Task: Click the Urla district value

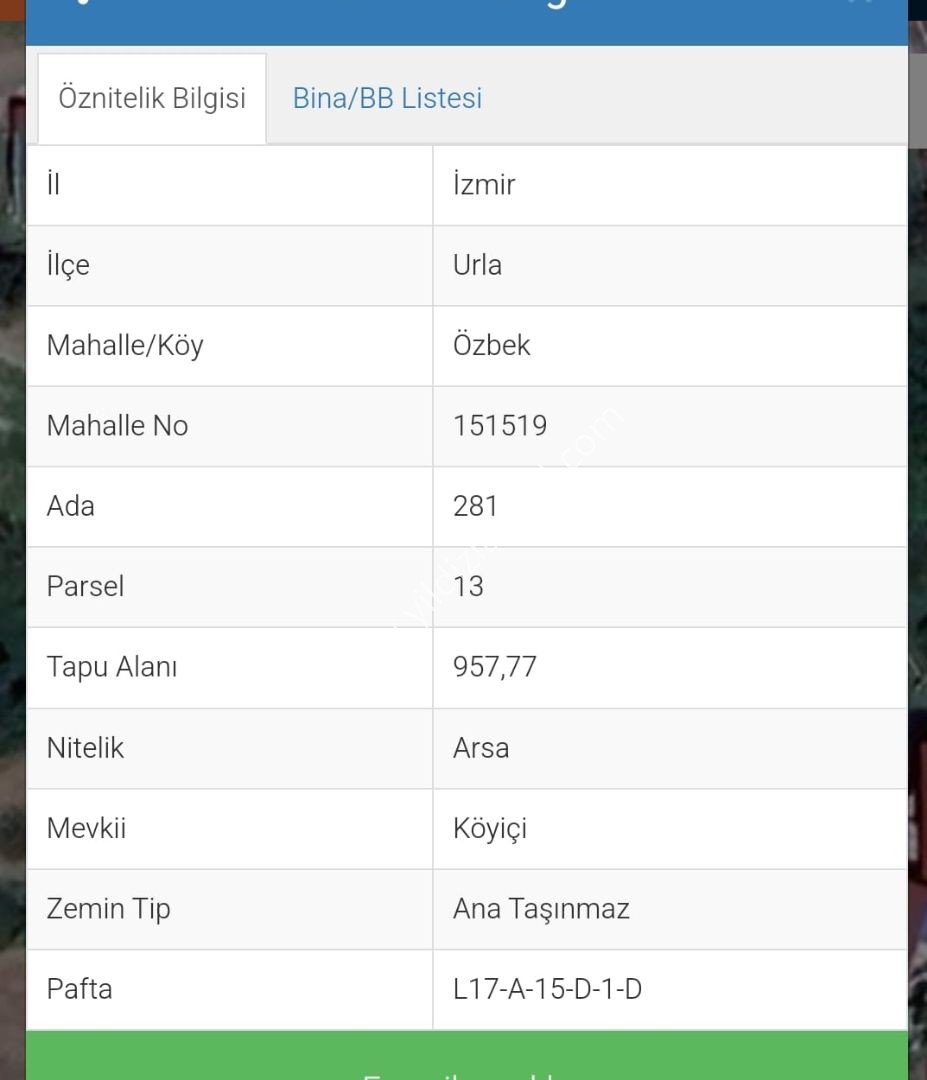Action: click(477, 265)
